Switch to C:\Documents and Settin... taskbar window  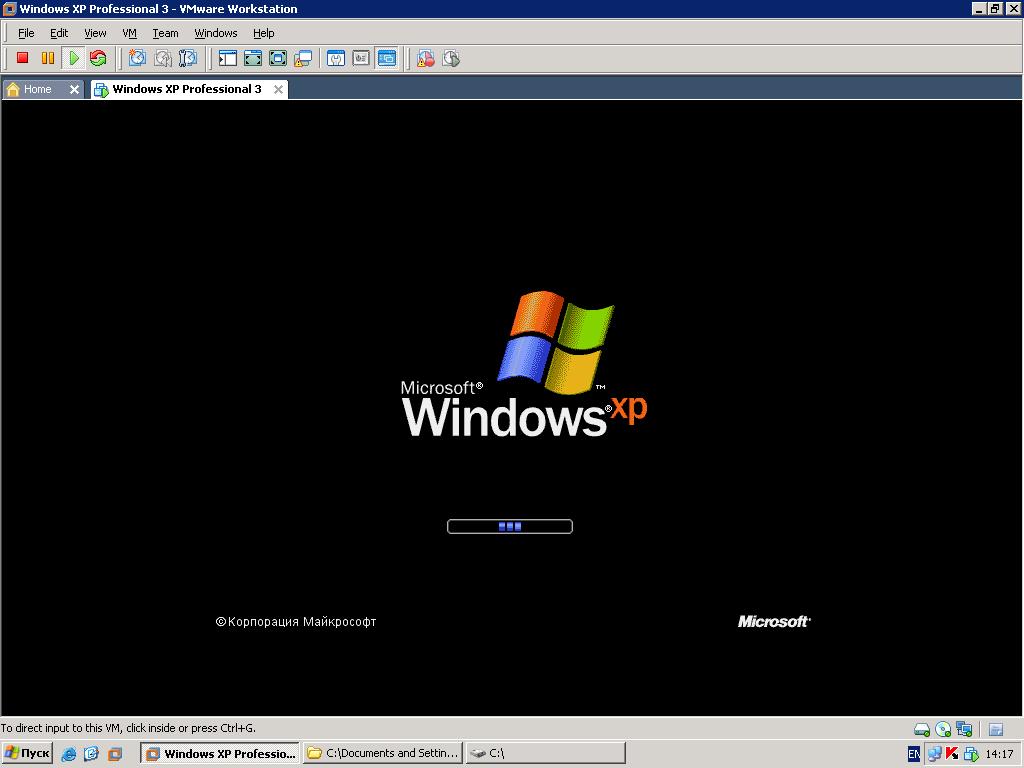[x=383, y=754]
